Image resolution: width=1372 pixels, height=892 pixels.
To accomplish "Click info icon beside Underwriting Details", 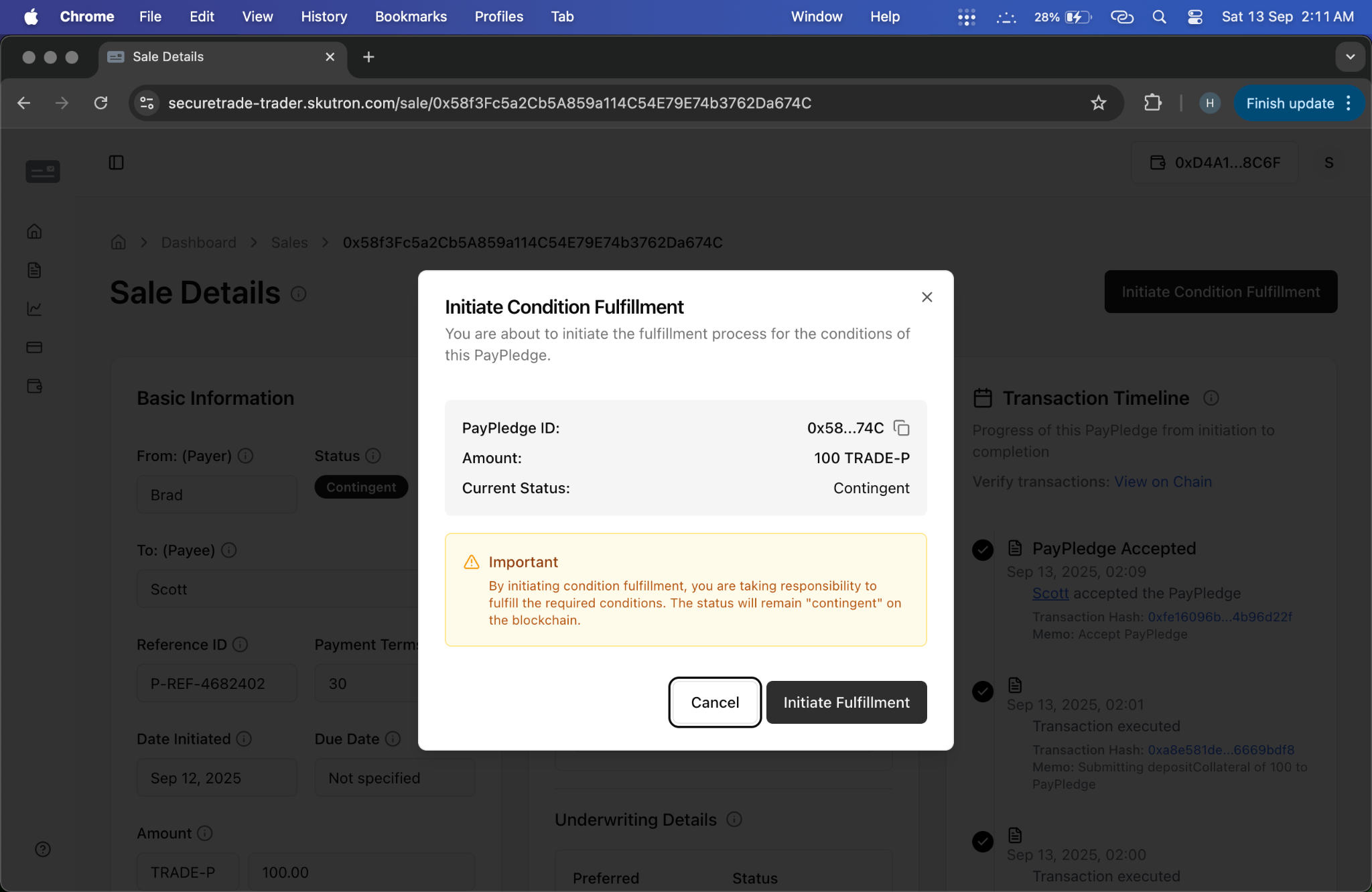I will [734, 819].
